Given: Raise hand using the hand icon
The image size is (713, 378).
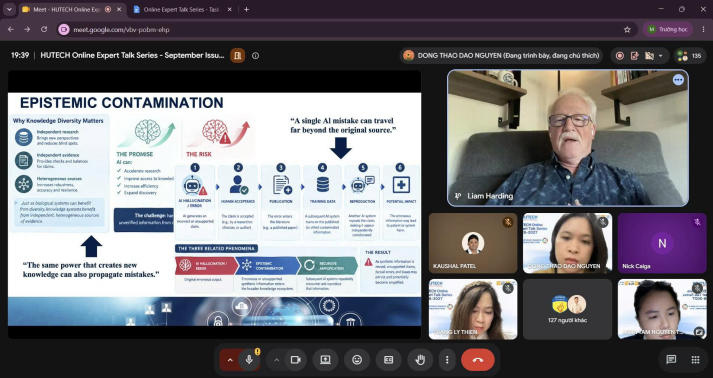Looking at the screenshot, I should 420,360.
